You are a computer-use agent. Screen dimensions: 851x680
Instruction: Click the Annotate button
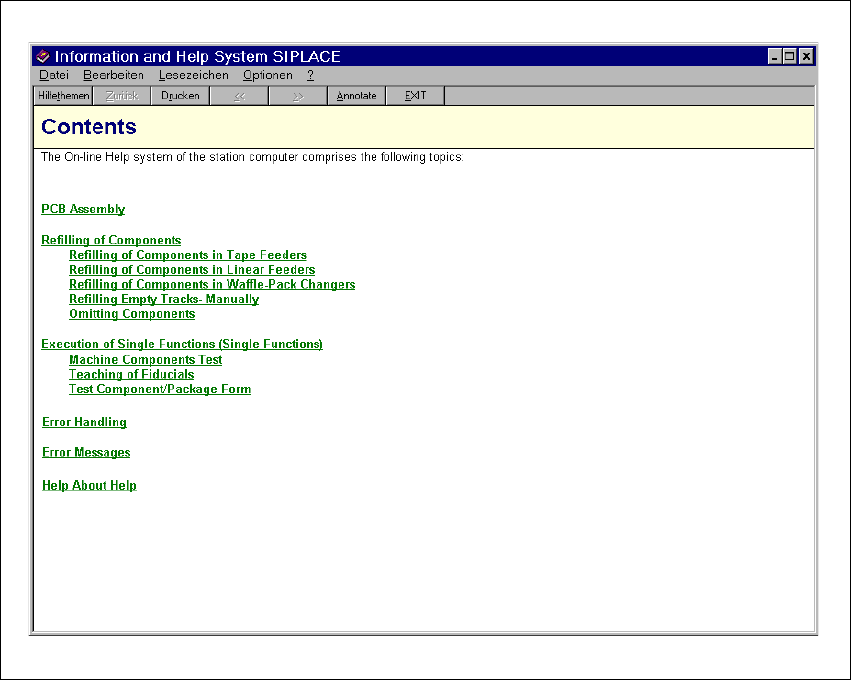tap(357, 96)
